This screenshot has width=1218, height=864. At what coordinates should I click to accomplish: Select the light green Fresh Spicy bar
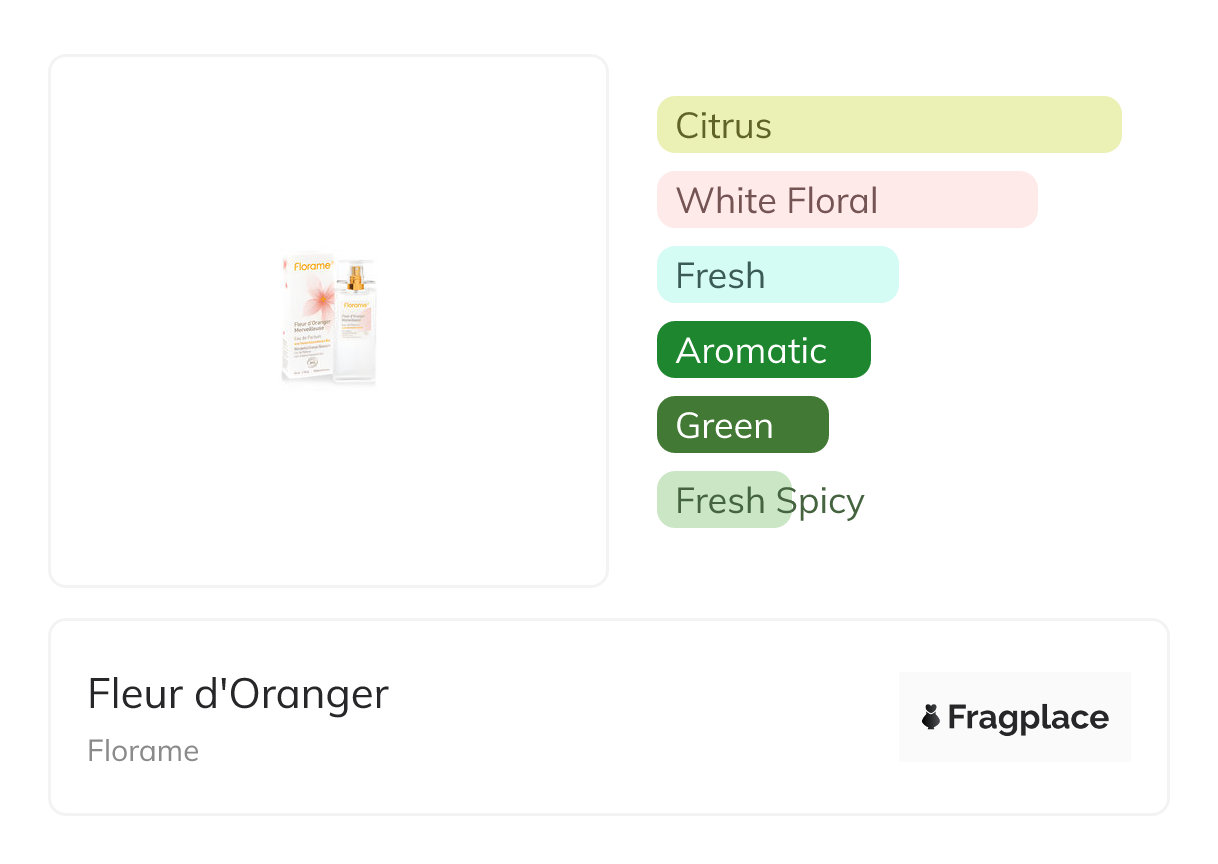716,500
